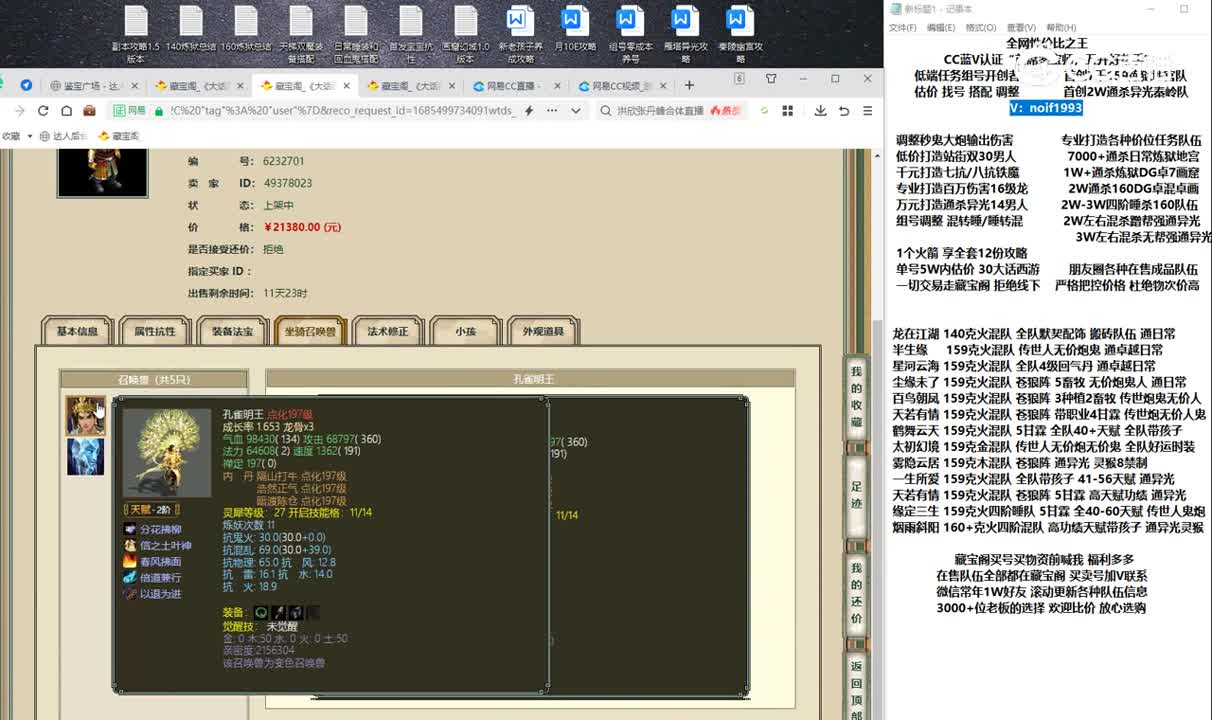Screen dimensions: 1212x720
Task: Click the 春风拂面 skill icon
Action: 130,562
